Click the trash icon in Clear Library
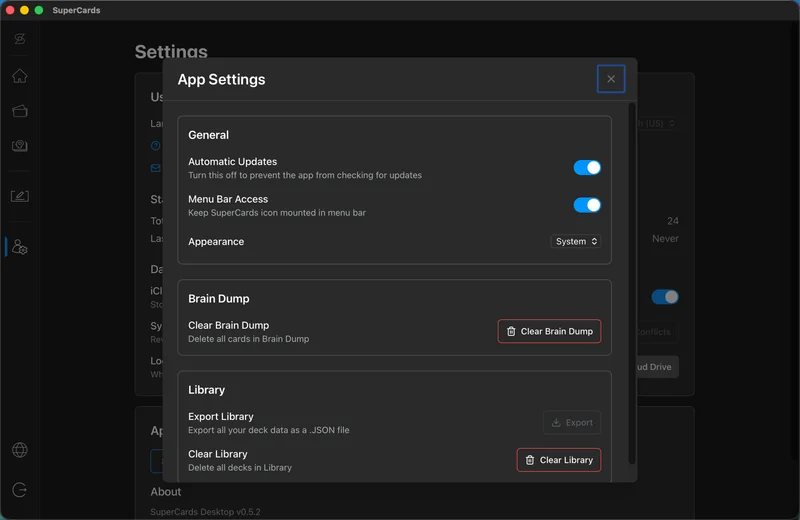The height and width of the screenshot is (520, 800). [530, 460]
